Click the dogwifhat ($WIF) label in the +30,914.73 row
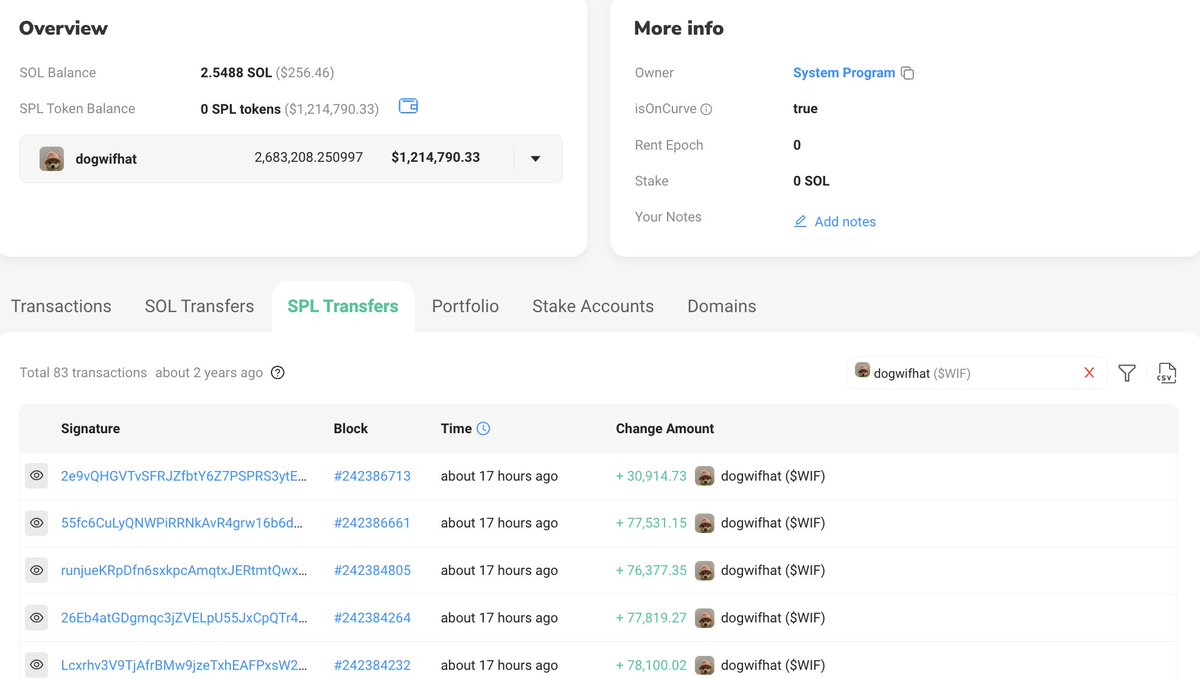The width and height of the screenshot is (1200, 679). 773,476
